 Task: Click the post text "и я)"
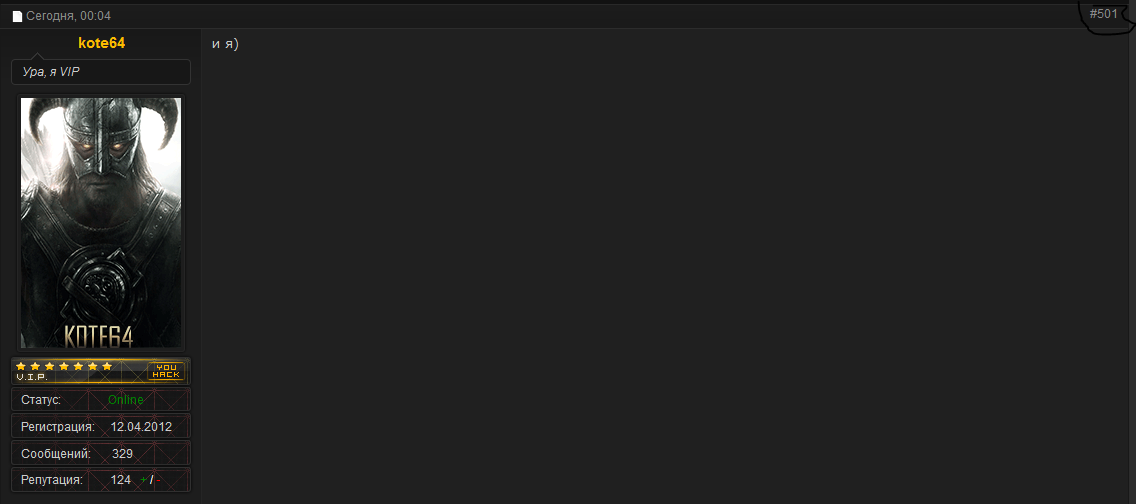click(225, 44)
